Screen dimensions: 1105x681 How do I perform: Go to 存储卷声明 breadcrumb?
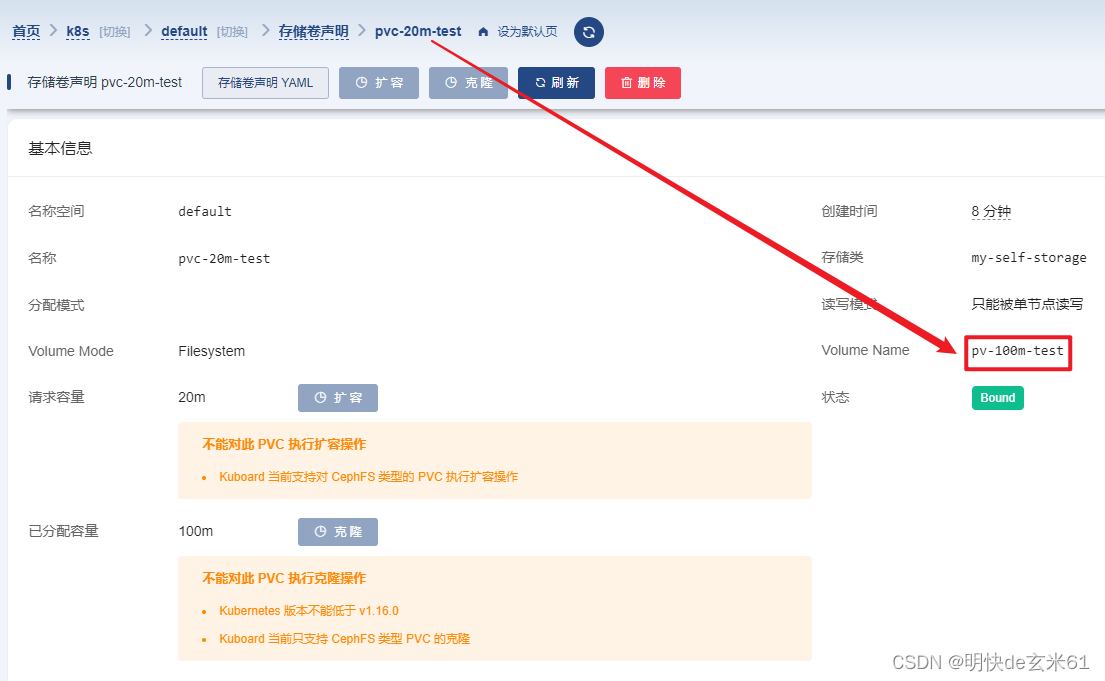tap(314, 32)
